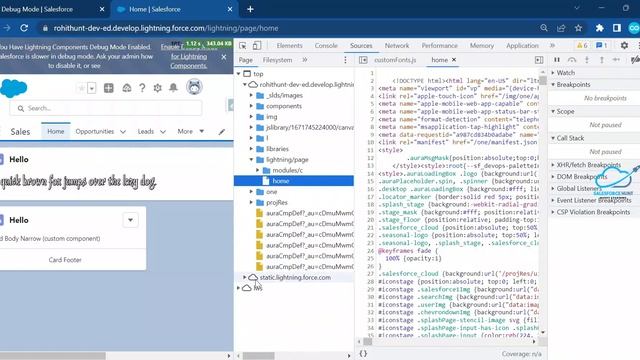This screenshot has height=360, width=640.
Task: Go to Salesforce Home nav tab
Action: (x=56, y=131)
